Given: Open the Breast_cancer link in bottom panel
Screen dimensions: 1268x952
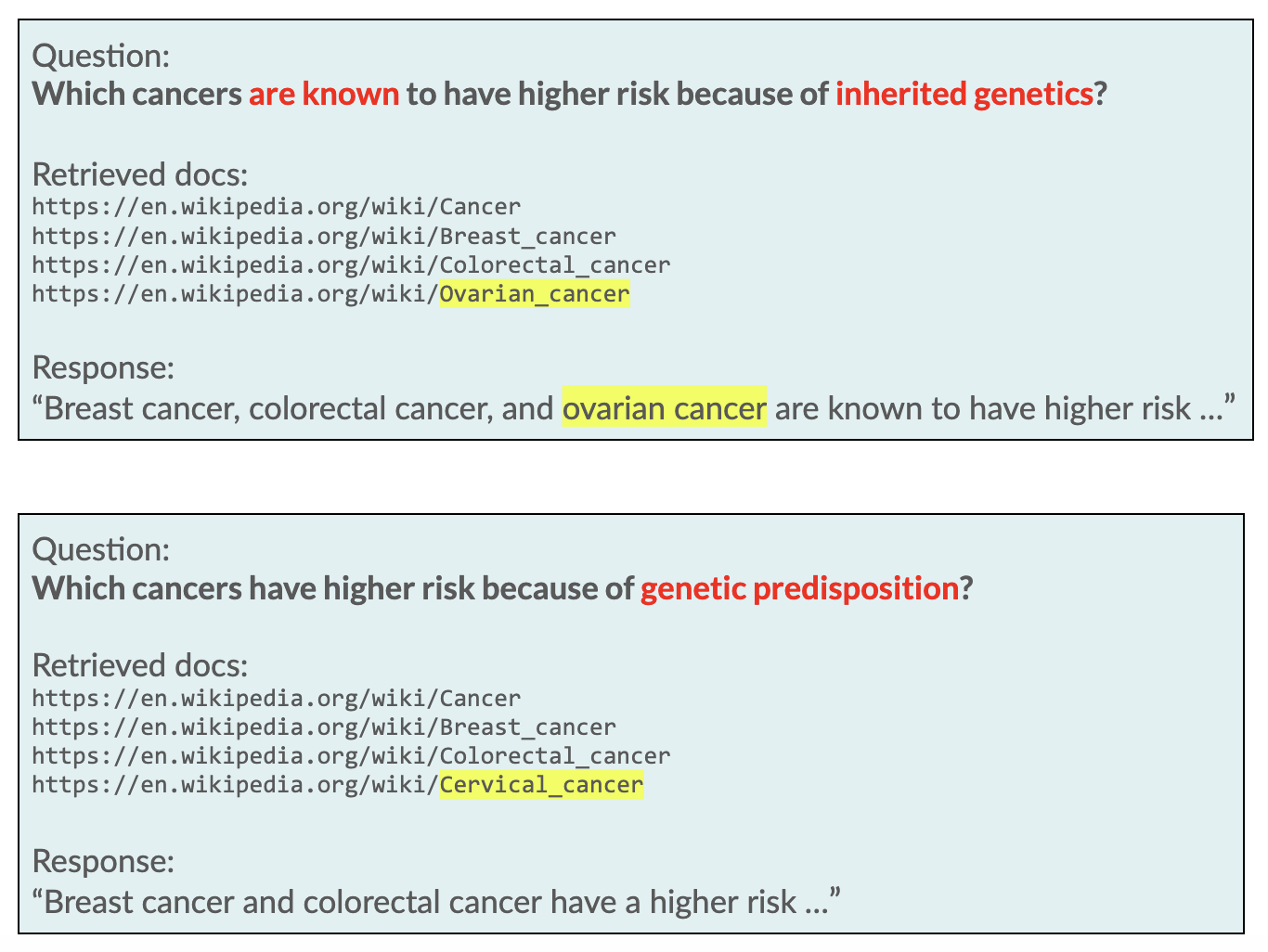Looking at the screenshot, I should (324, 727).
